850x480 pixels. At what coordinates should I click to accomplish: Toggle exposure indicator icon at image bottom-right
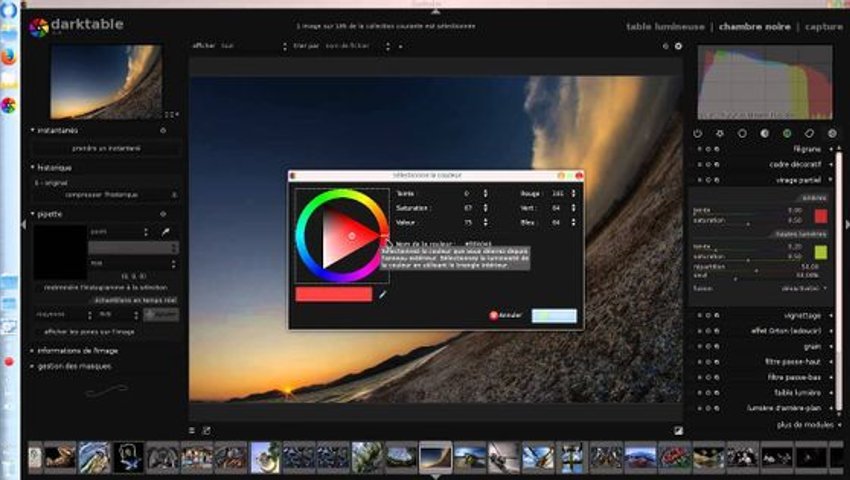coord(678,431)
